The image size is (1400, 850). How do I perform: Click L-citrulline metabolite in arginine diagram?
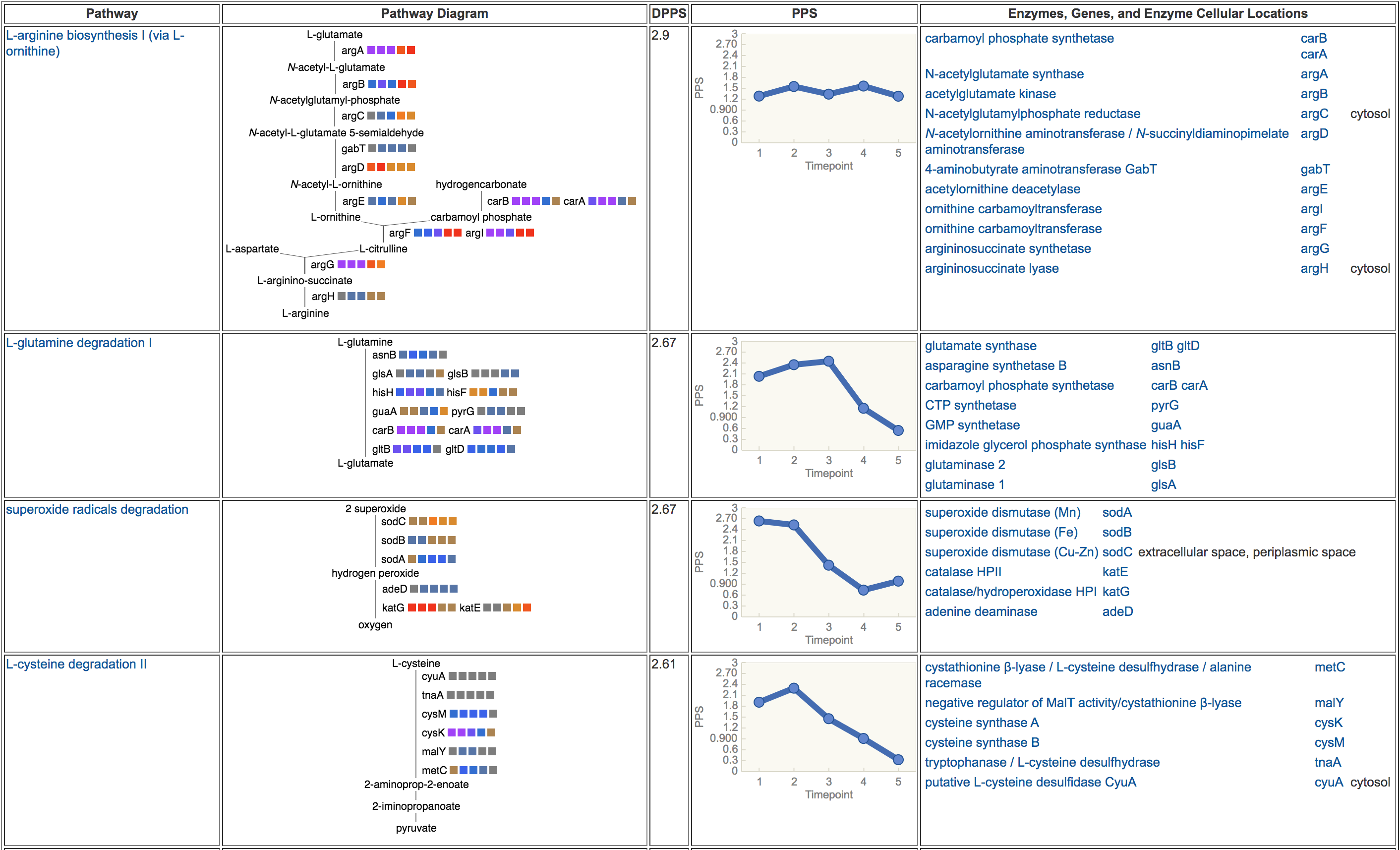click(x=383, y=249)
